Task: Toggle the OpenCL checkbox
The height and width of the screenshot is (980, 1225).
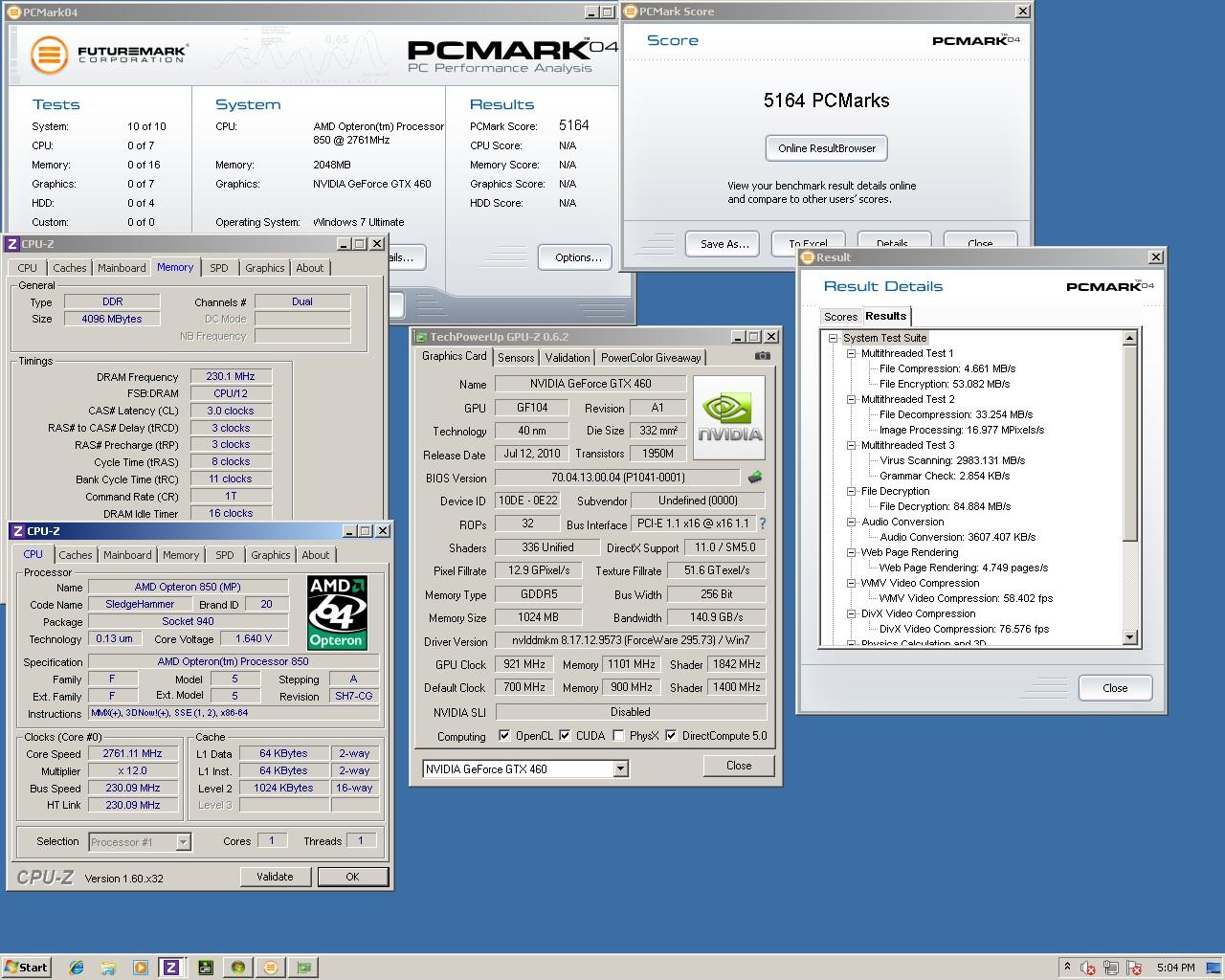Action: pos(504,736)
